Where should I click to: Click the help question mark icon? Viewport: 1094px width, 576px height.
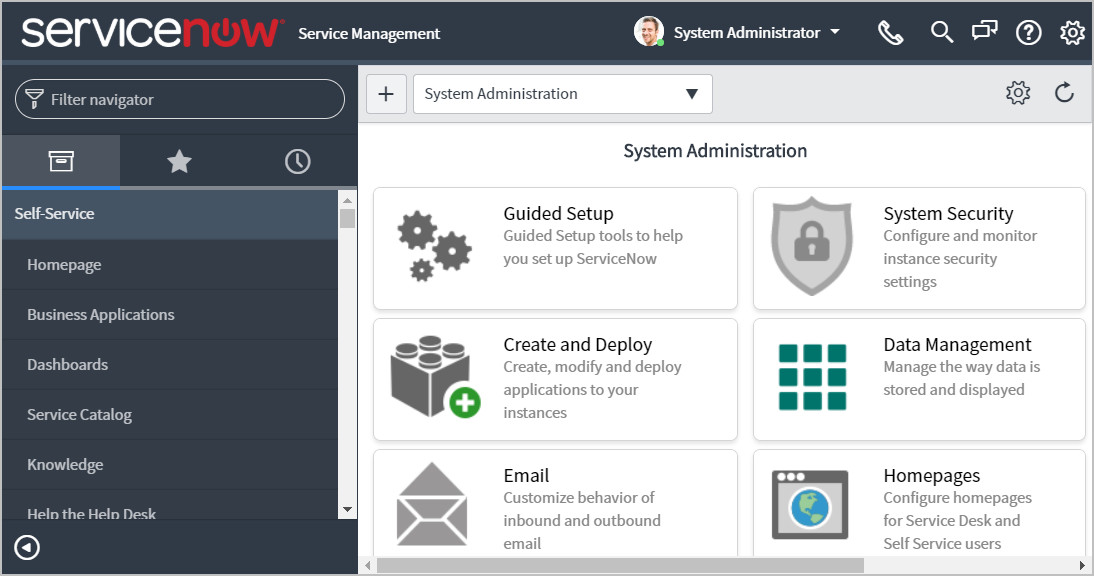click(x=1028, y=33)
